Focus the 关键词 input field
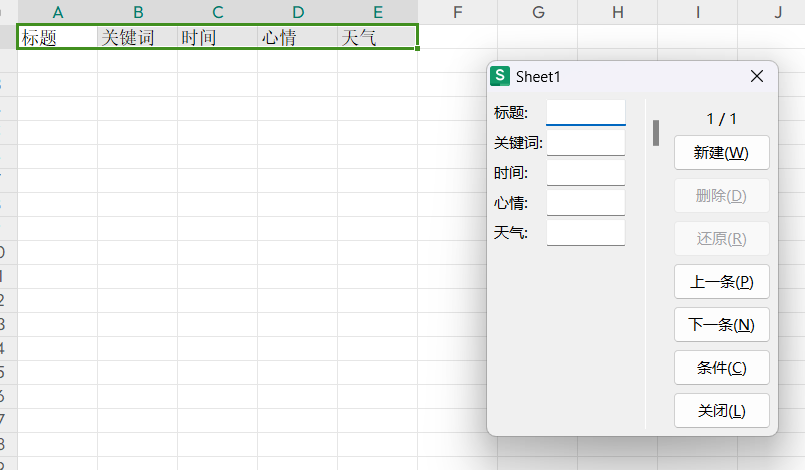The height and width of the screenshot is (470, 805). pyautogui.click(x=586, y=143)
